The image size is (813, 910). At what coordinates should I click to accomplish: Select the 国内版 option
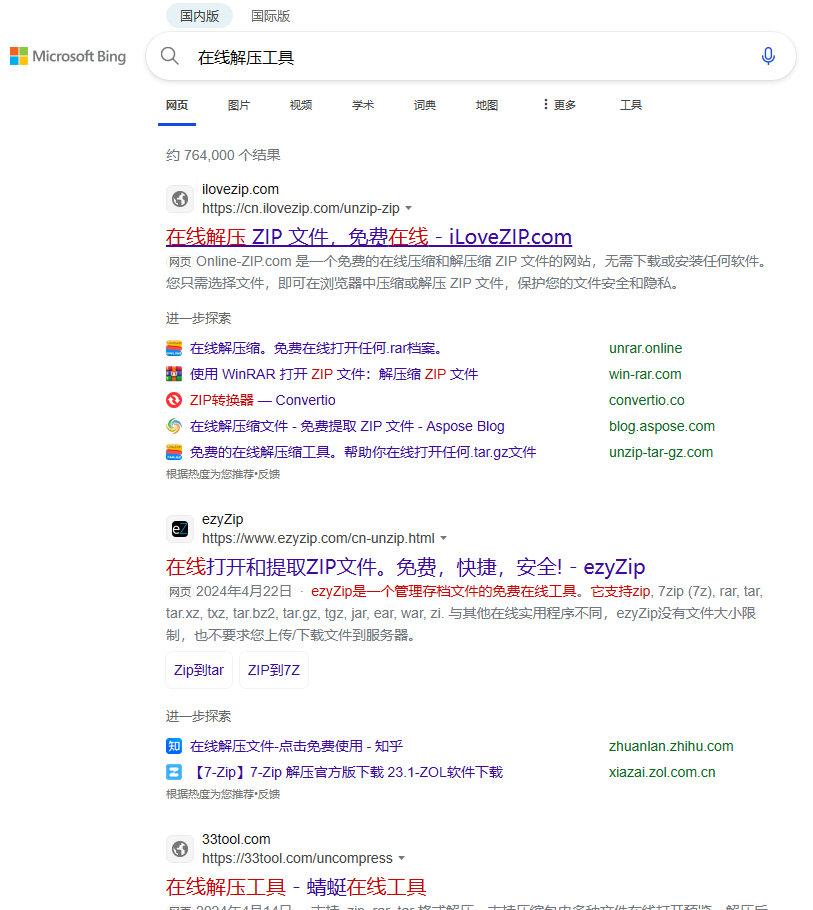[199, 16]
